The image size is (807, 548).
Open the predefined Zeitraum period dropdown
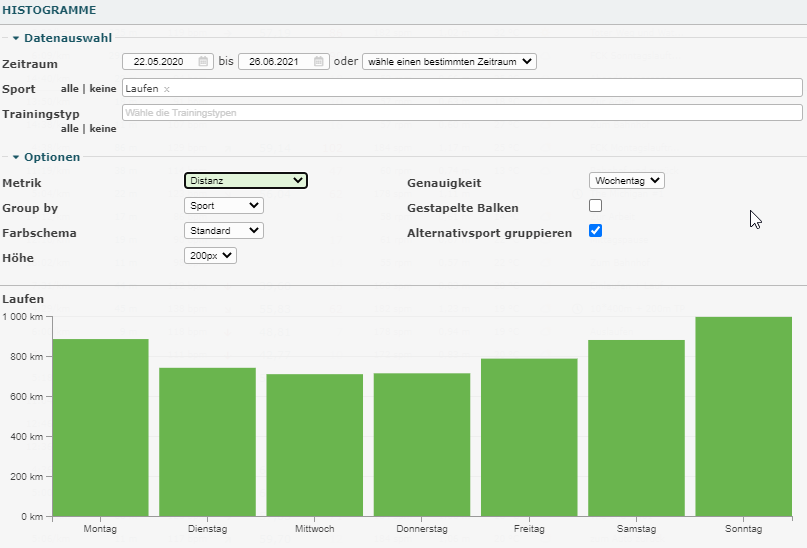click(449, 62)
